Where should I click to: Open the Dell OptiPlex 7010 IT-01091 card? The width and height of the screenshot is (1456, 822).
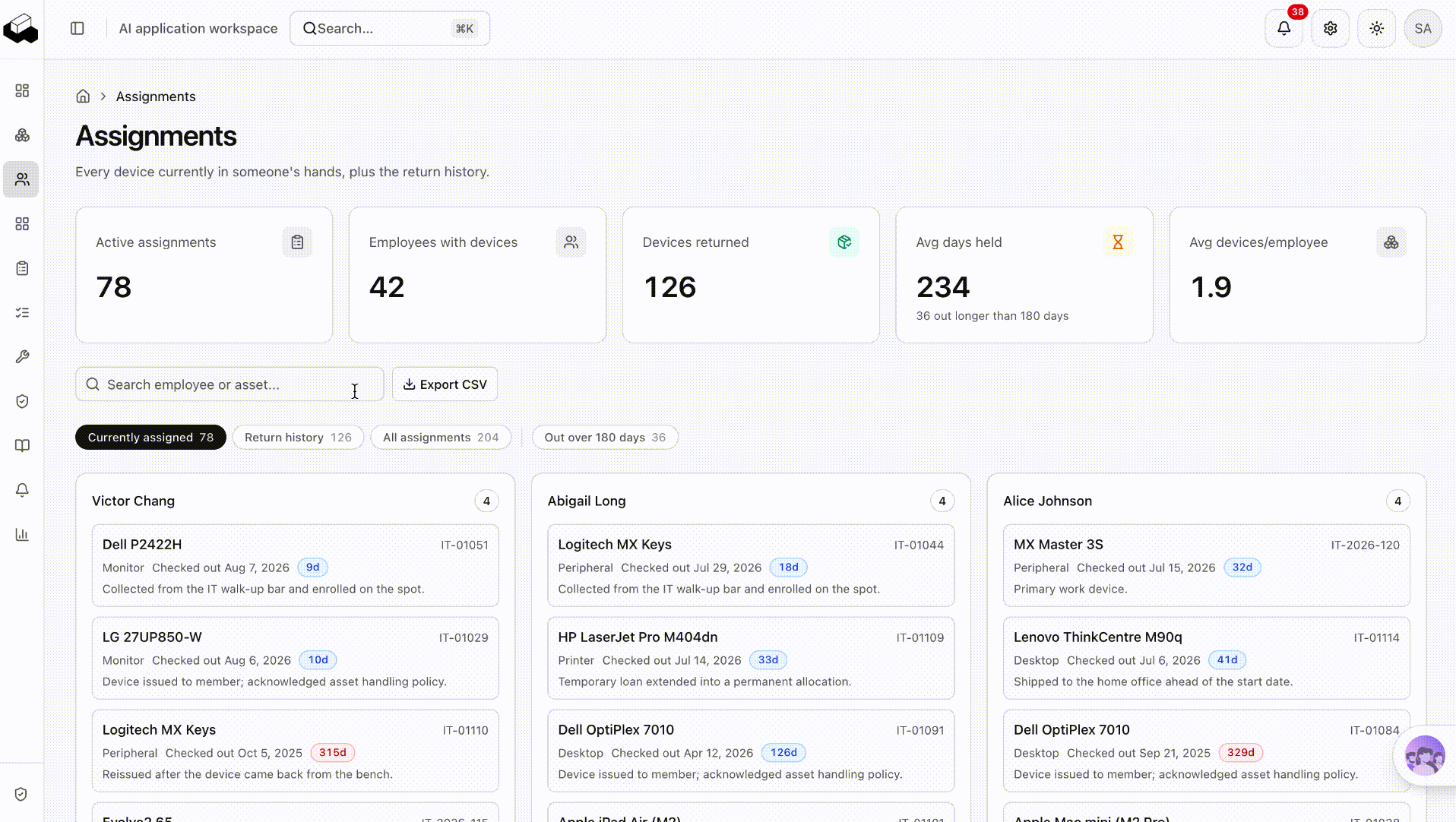(x=751, y=751)
